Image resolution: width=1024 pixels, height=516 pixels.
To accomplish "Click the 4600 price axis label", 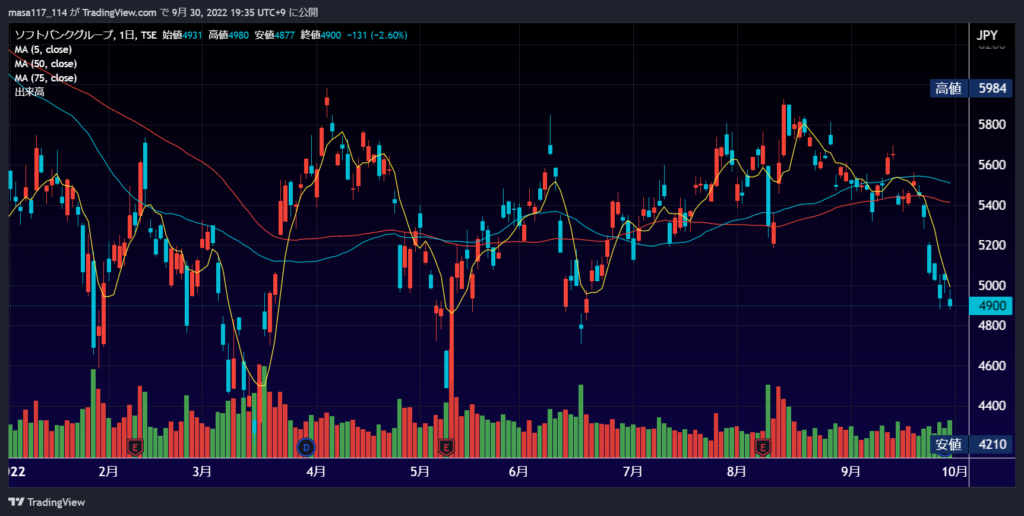I will coord(991,366).
